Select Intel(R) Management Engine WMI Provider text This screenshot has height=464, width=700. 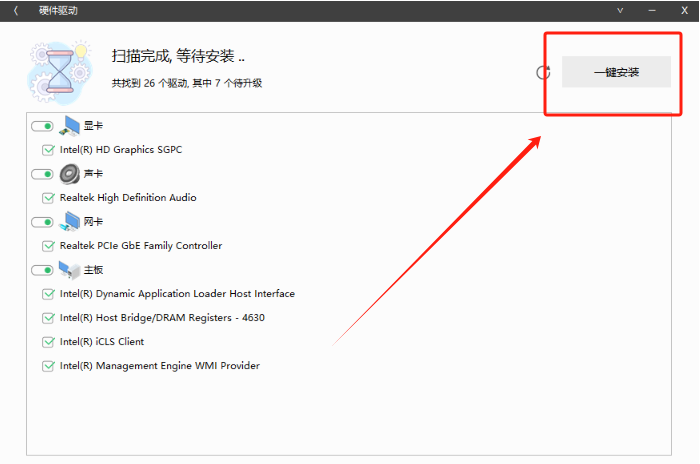[x=160, y=366]
